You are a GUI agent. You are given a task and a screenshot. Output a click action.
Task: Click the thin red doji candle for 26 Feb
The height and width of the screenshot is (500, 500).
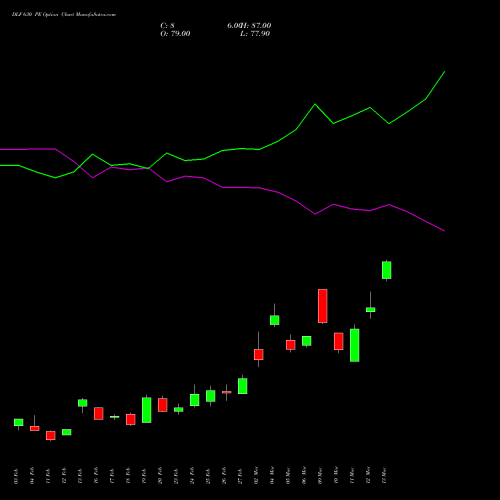point(227,392)
